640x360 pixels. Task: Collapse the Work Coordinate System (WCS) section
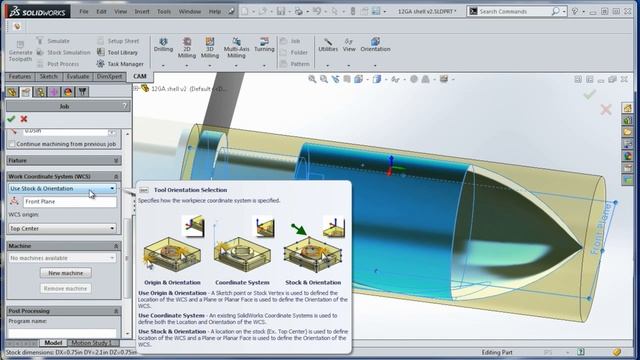coord(116,176)
